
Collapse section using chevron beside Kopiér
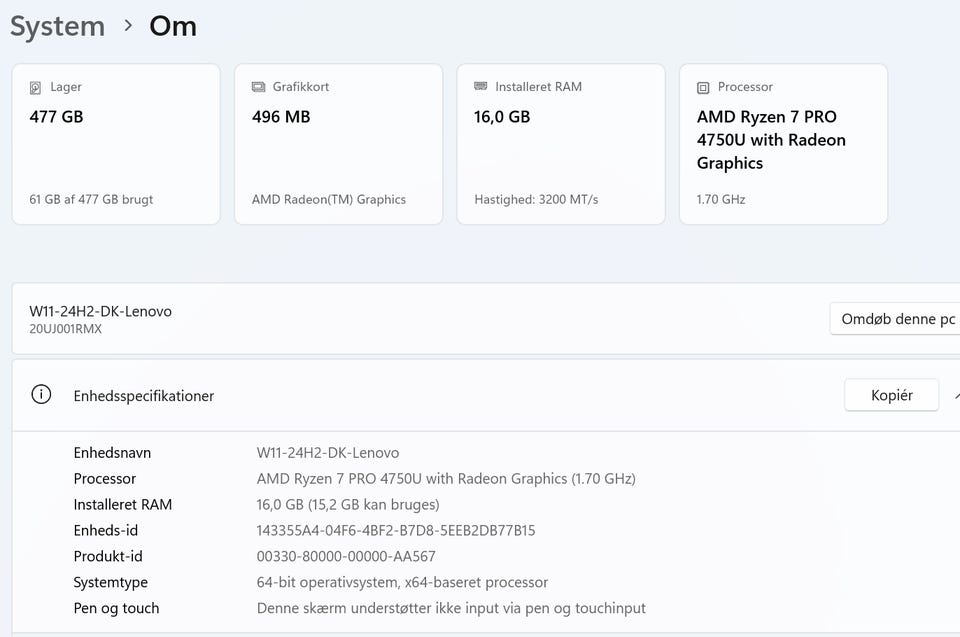click(x=956, y=395)
